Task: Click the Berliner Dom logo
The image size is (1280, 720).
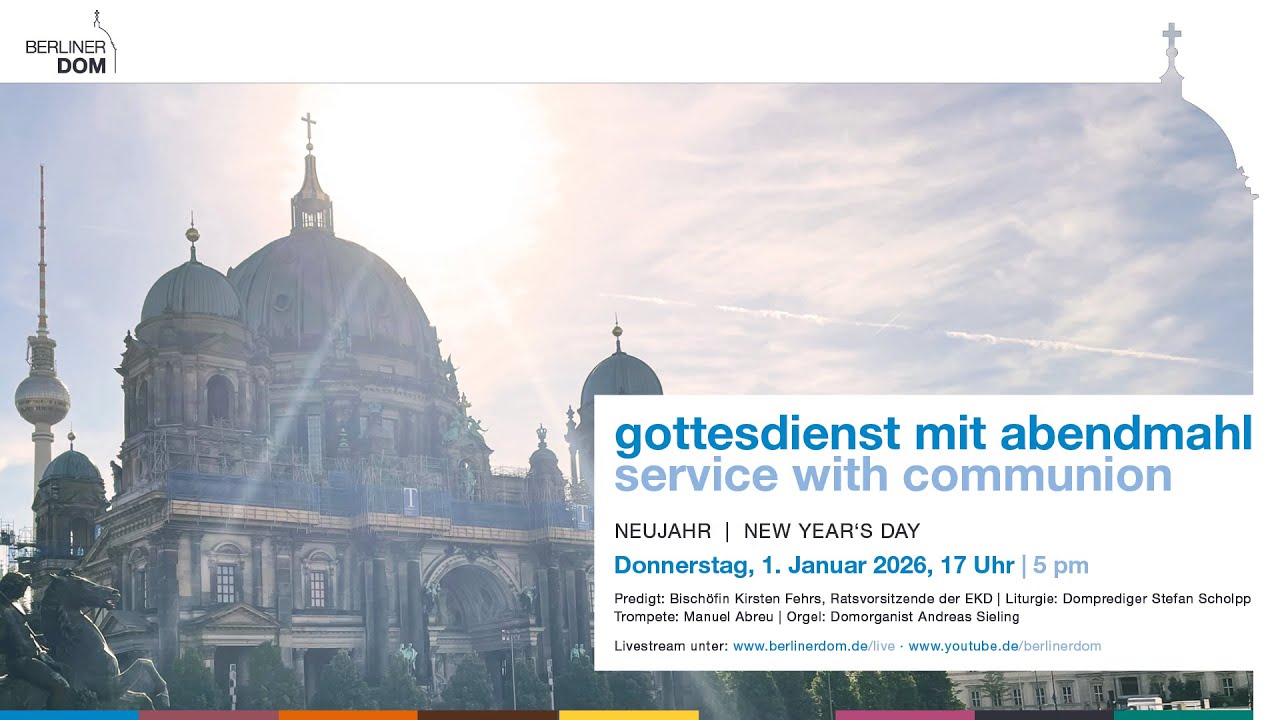Action: 71,42
